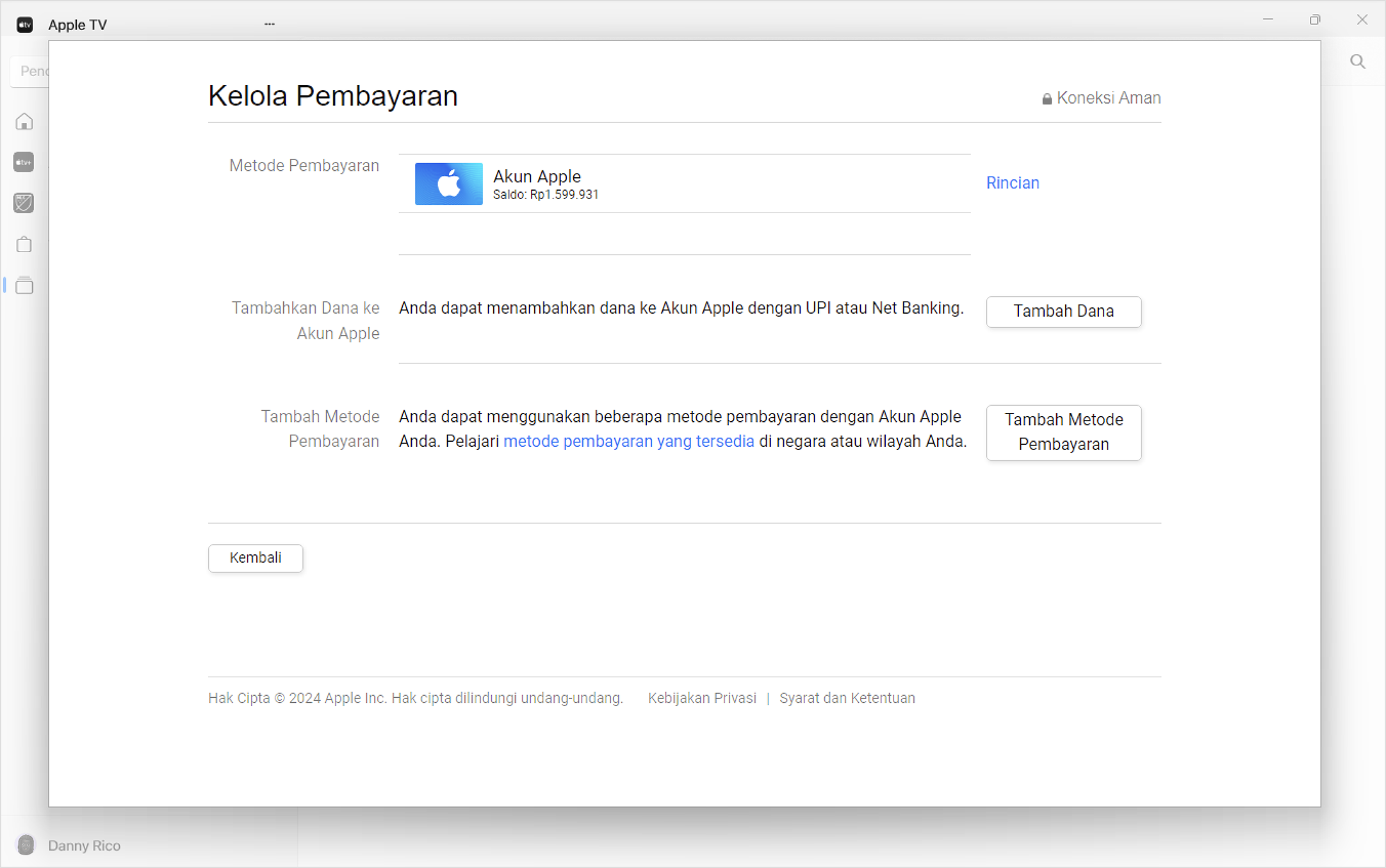Click the Danny Rico profile avatar

click(26, 845)
